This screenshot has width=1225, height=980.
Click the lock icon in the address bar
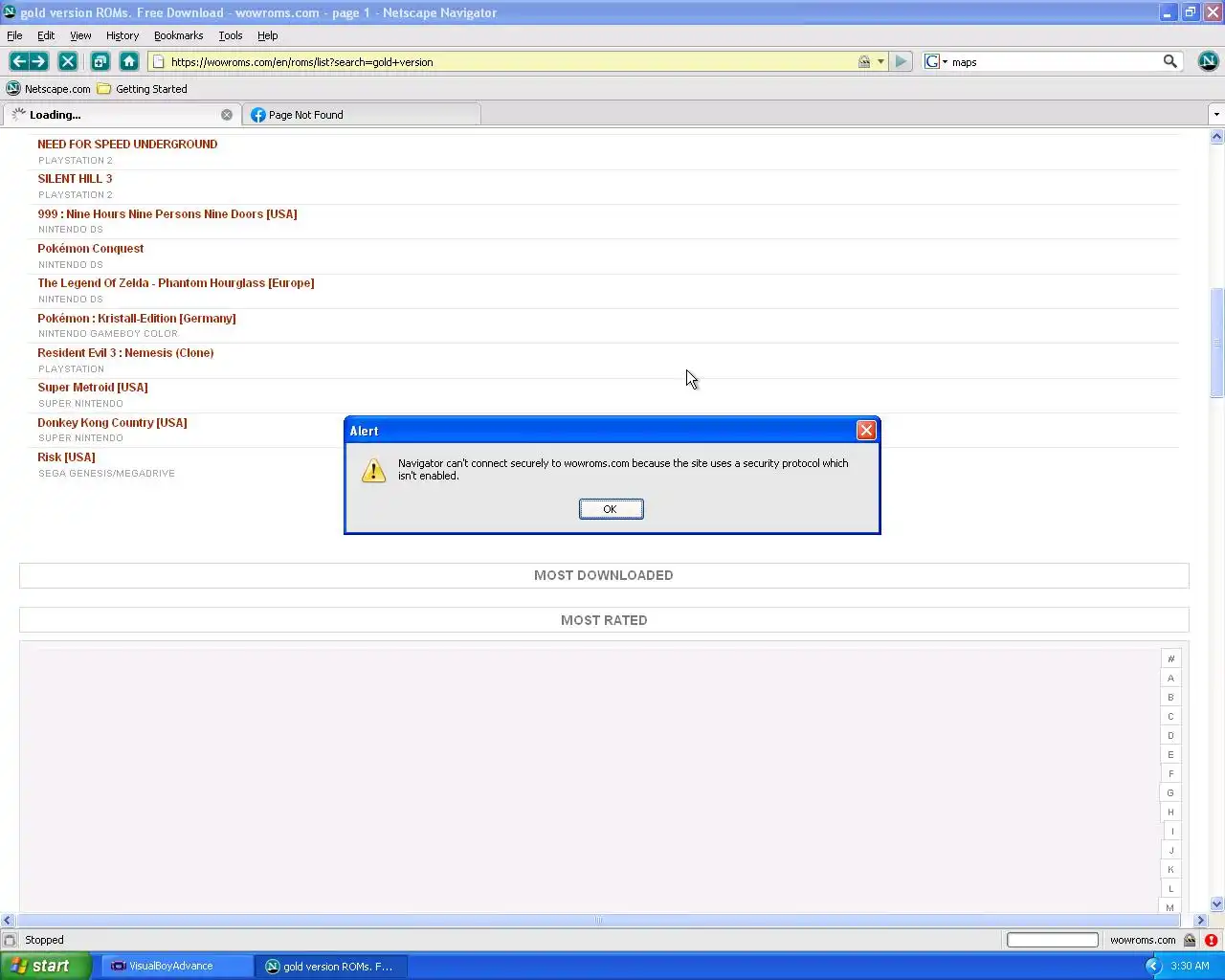(x=864, y=61)
